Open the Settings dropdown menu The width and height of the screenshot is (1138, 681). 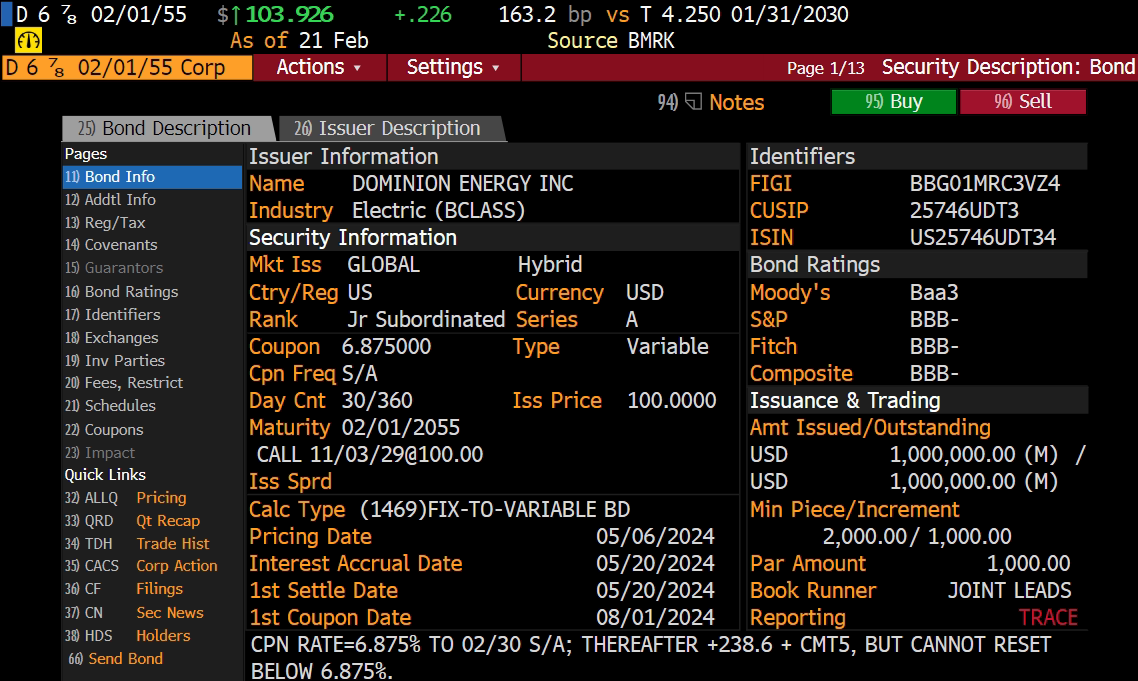coord(454,68)
